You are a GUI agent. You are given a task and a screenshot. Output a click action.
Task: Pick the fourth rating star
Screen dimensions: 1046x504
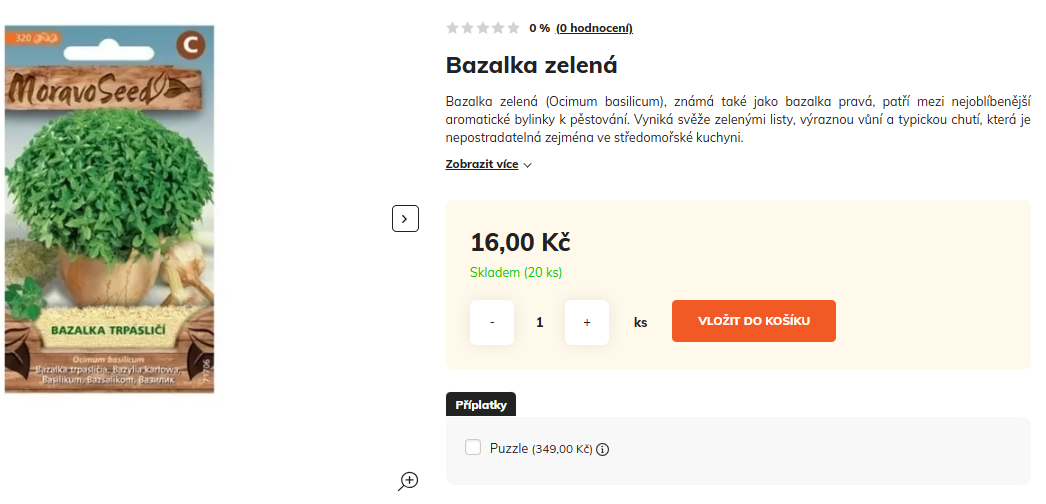(498, 28)
